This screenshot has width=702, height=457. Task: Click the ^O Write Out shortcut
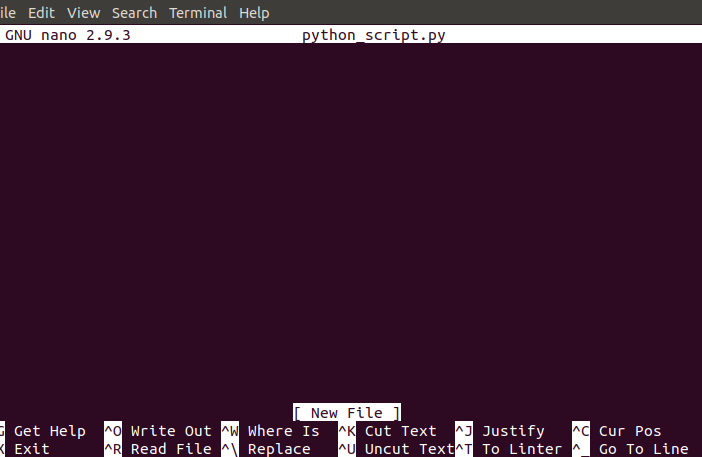158,431
